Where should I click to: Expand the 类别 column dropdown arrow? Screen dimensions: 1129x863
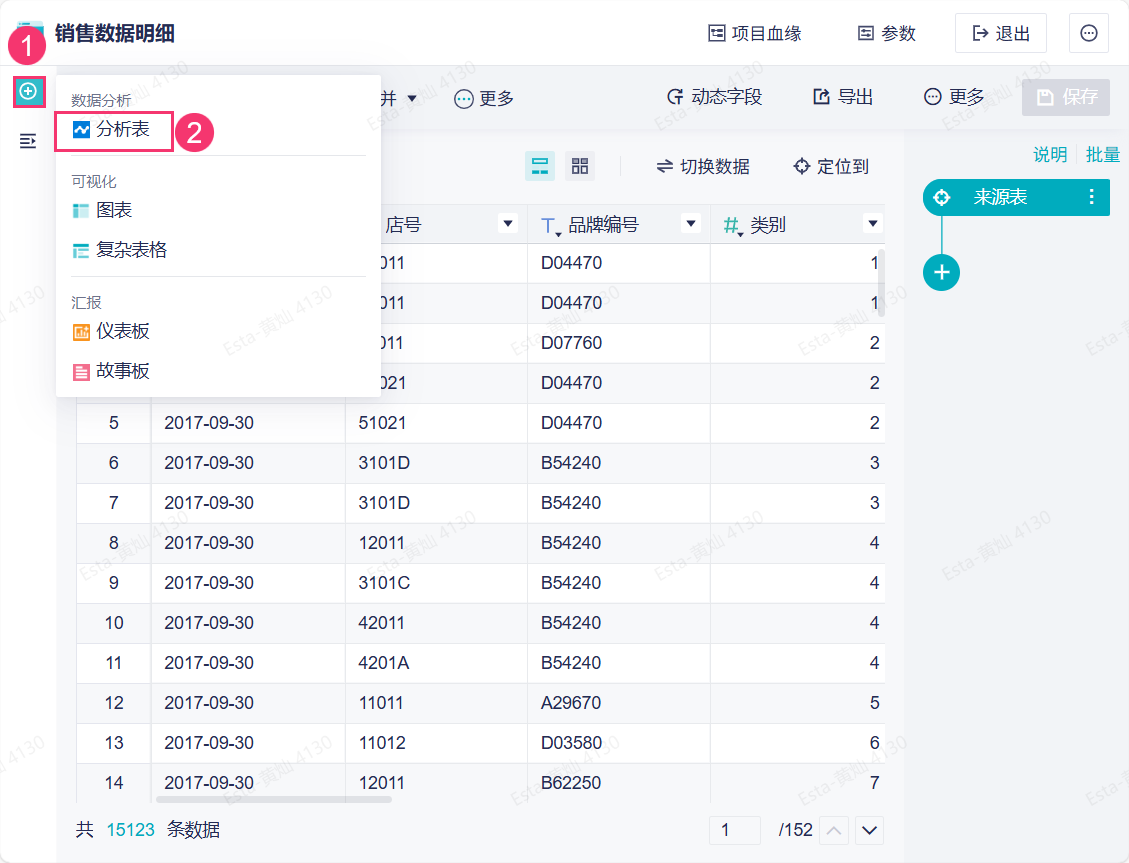[x=872, y=223]
